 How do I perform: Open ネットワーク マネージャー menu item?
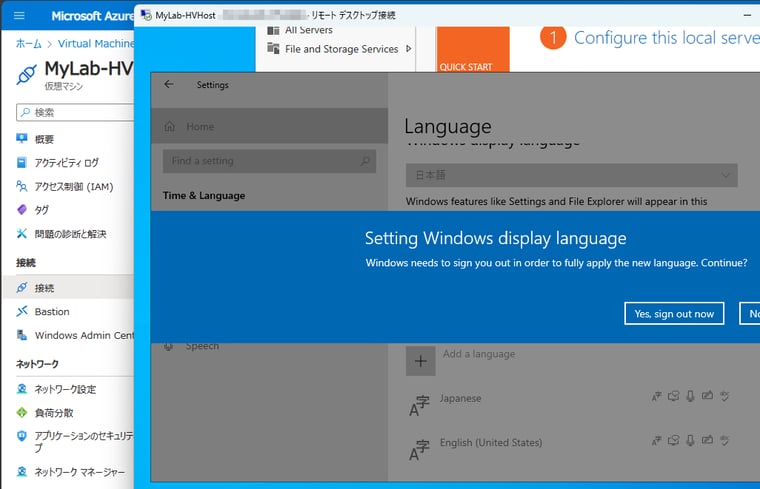[79, 472]
